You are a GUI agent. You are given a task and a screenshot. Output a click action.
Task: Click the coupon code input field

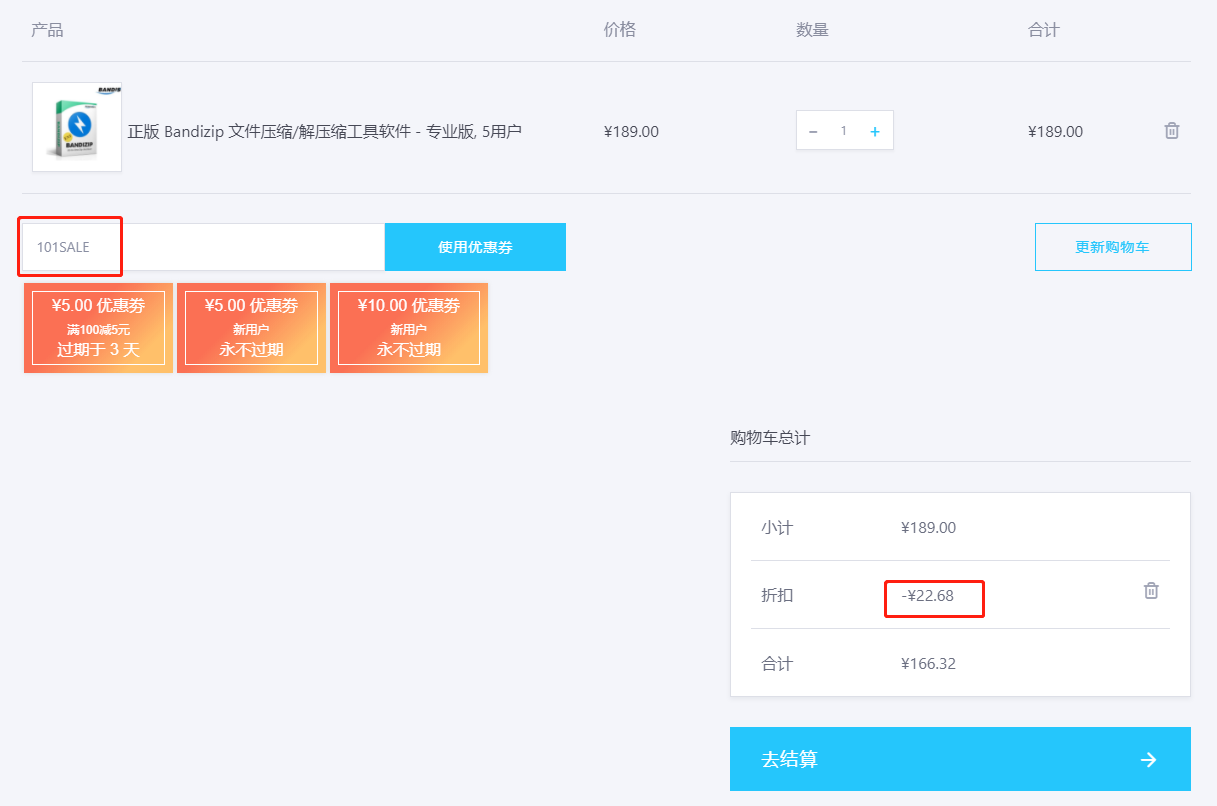click(x=203, y=247)
